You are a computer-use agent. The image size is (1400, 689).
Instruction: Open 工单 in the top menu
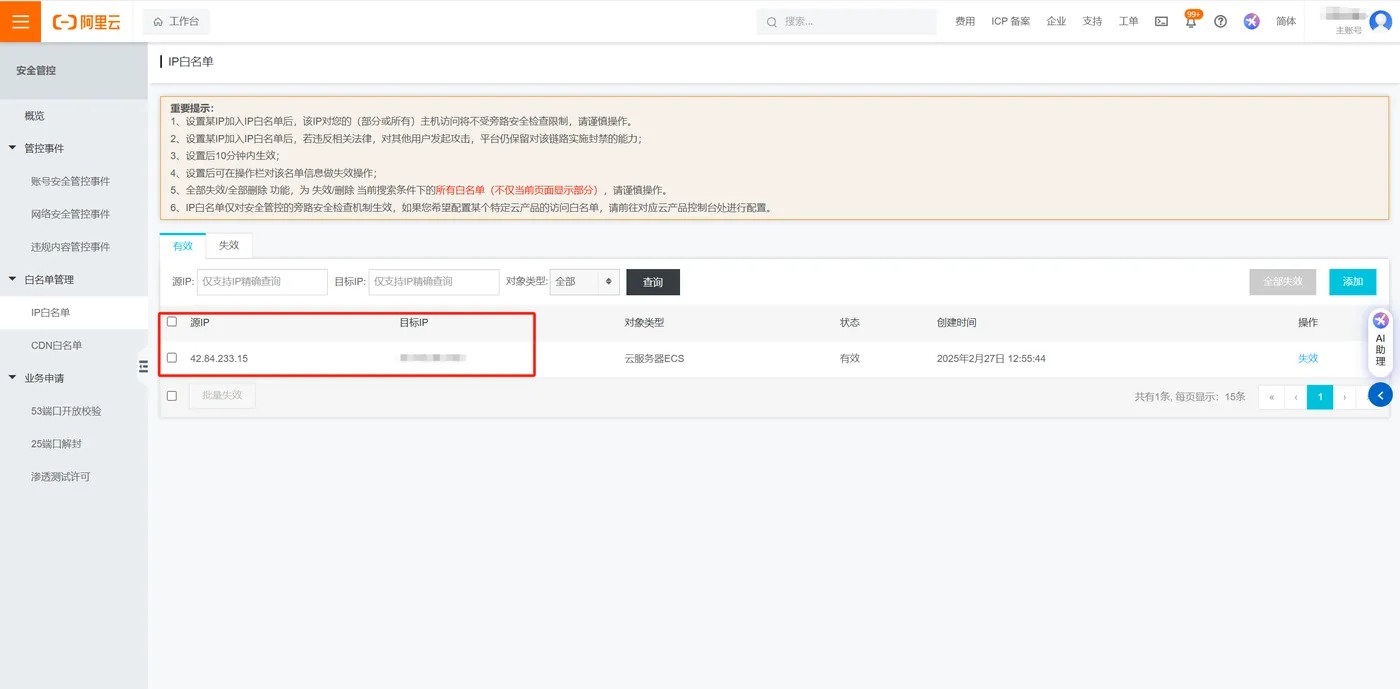click(x=1128, y=21)
